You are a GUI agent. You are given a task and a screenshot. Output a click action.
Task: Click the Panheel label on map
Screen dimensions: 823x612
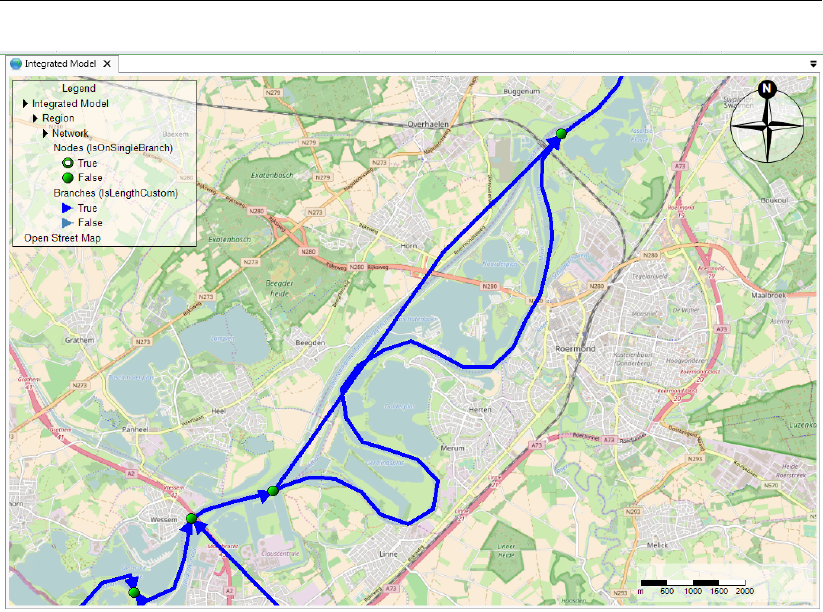(x=135, y=429)
